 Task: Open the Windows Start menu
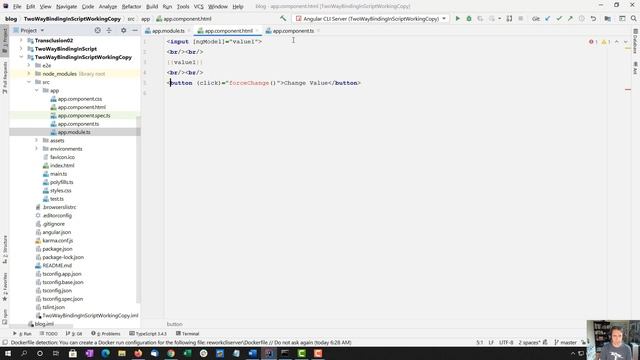(x=7, y=353)
